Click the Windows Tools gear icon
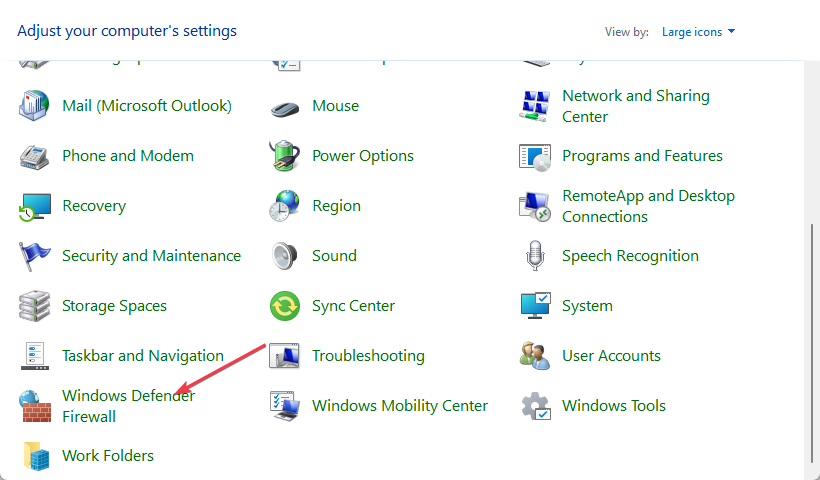Viewport: 820px width, 480px height. [x=536, y=406]
